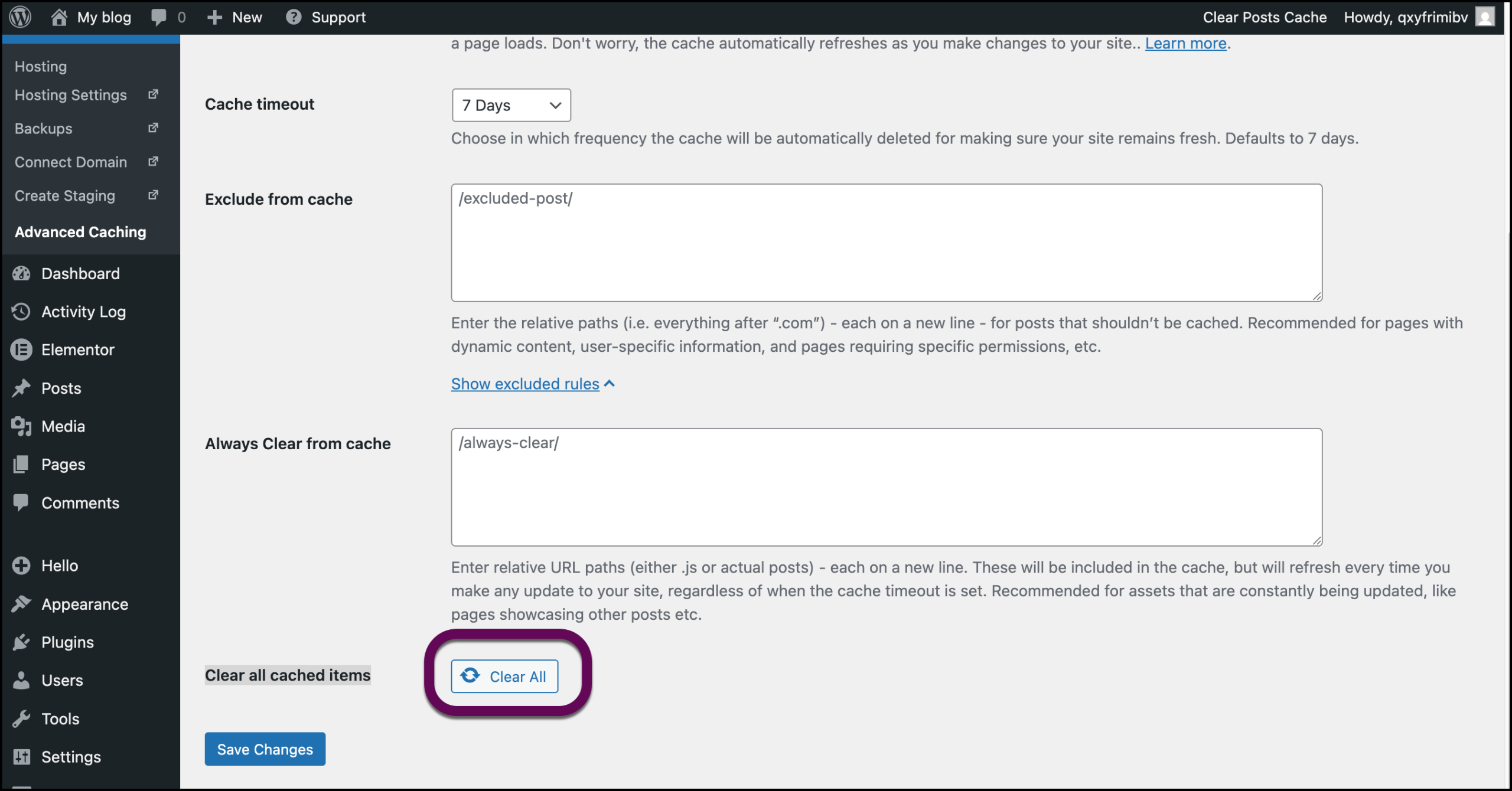Click Clear Posts Cache in admin bar
Image resolution: width=1512 pixels, height=791 pixels.
pos(1265,17)
